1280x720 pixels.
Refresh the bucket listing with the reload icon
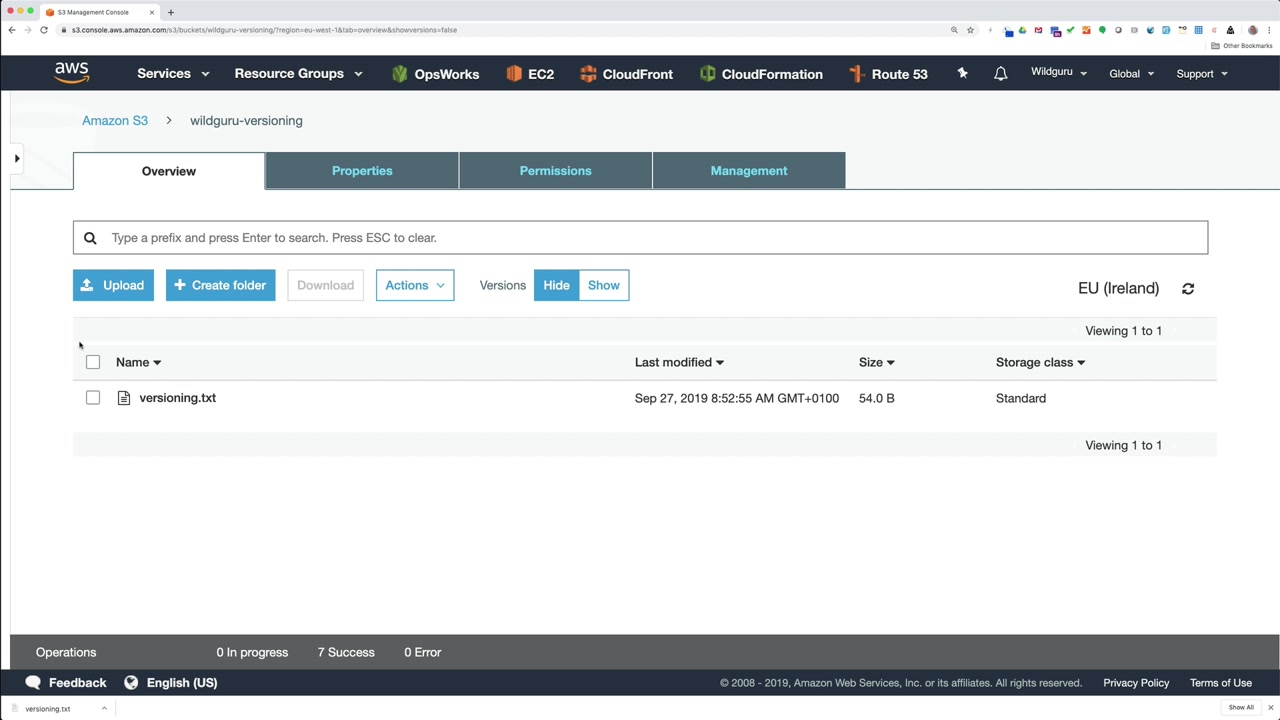tap(1188, 288)
